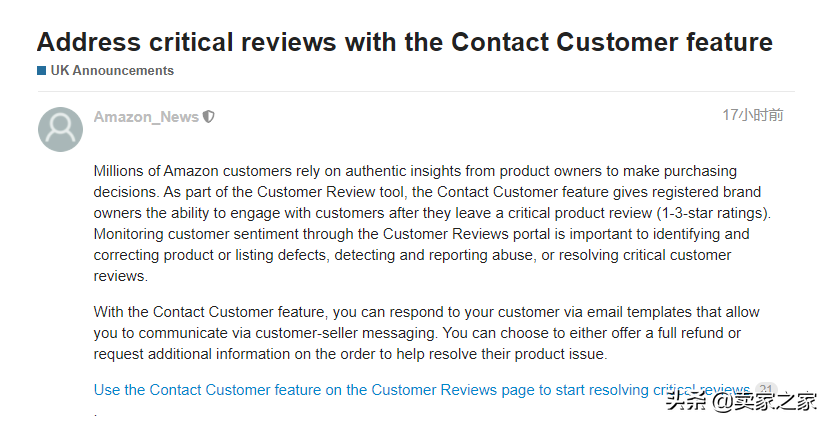Click the 头条 @卖家之家 watermark
This screenshot has width=830, height=424.
point(741,402)
